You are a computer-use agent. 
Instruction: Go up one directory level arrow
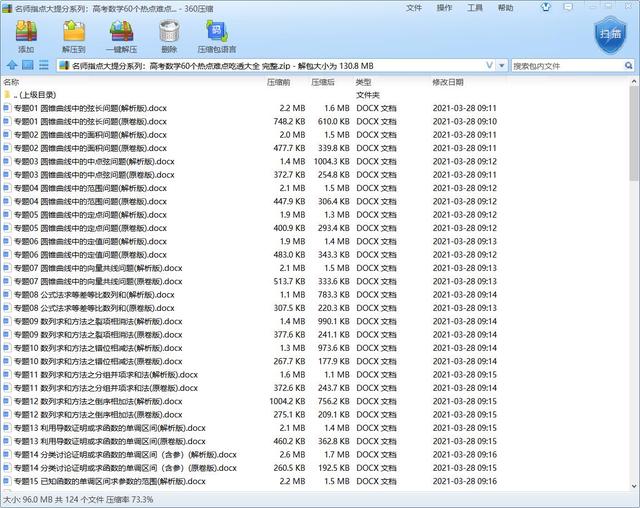click(x=12, y=65)
